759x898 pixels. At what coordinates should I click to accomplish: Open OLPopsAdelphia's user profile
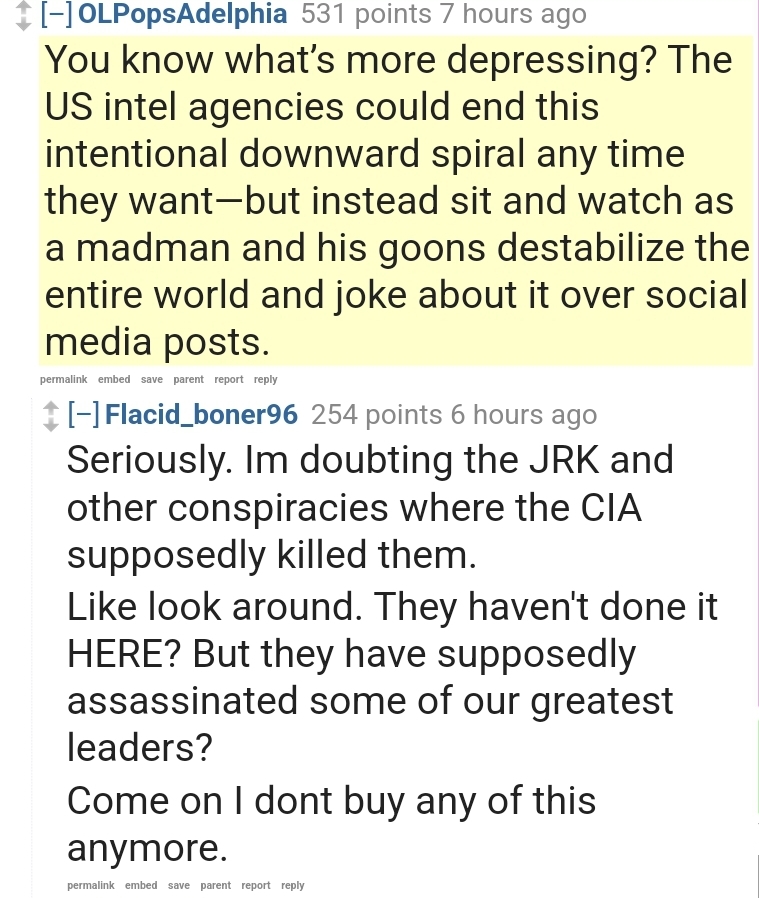(182, 14)
